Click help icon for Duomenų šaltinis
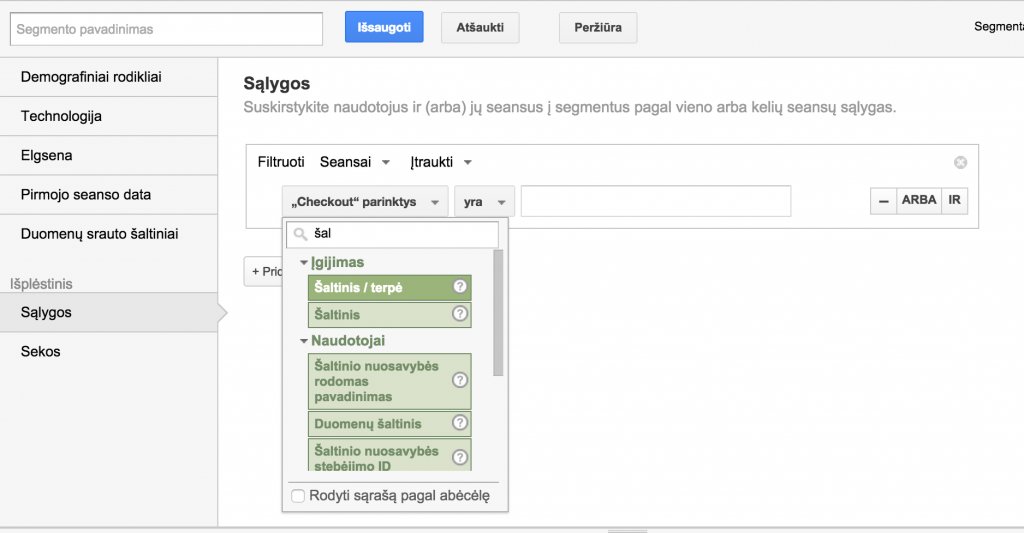The width and height of the screenshot is (1024, 533). coord(460,423)
